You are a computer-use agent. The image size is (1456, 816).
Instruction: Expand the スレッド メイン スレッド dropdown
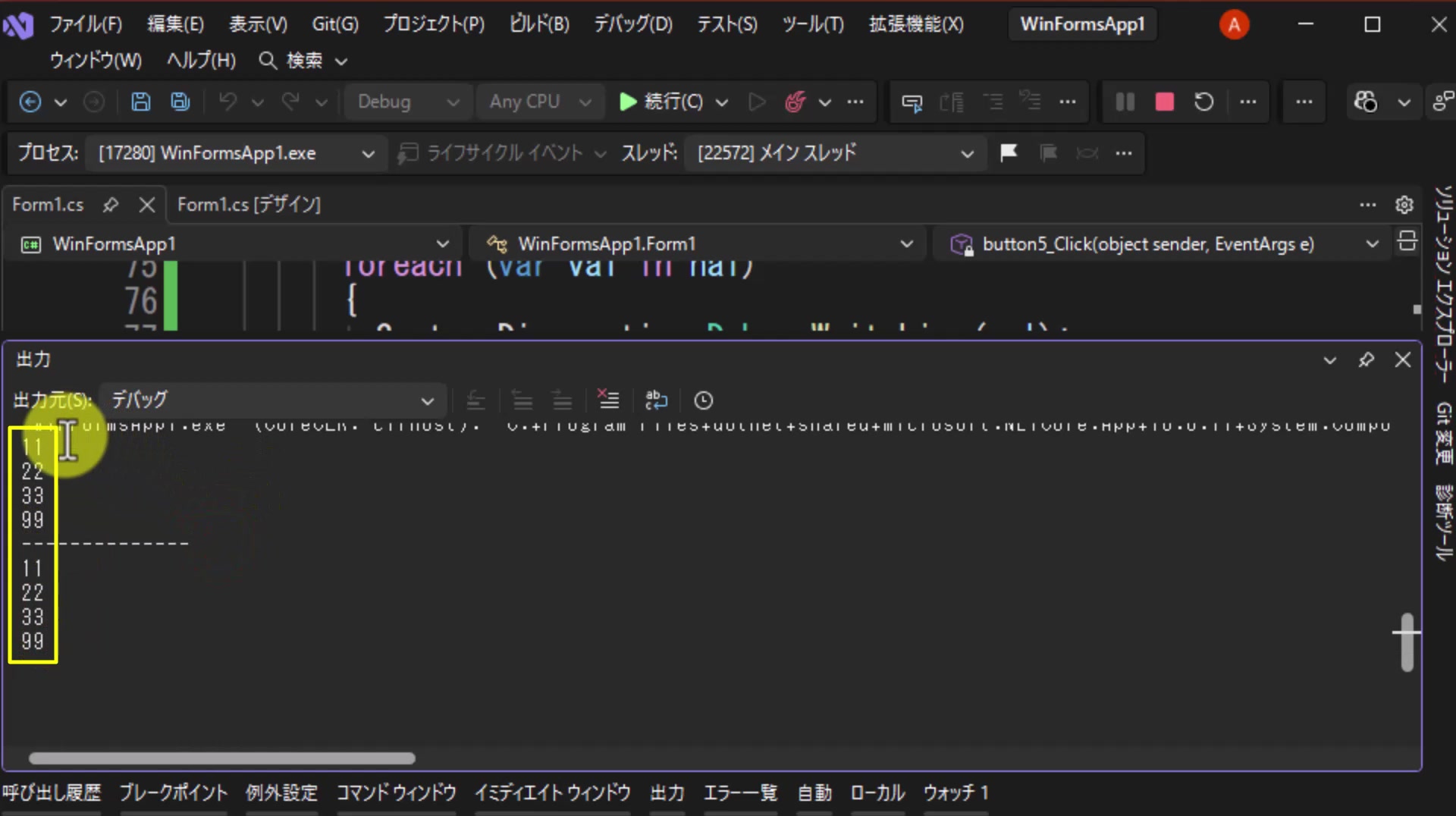pyautogui.click(x=835, y=153)
